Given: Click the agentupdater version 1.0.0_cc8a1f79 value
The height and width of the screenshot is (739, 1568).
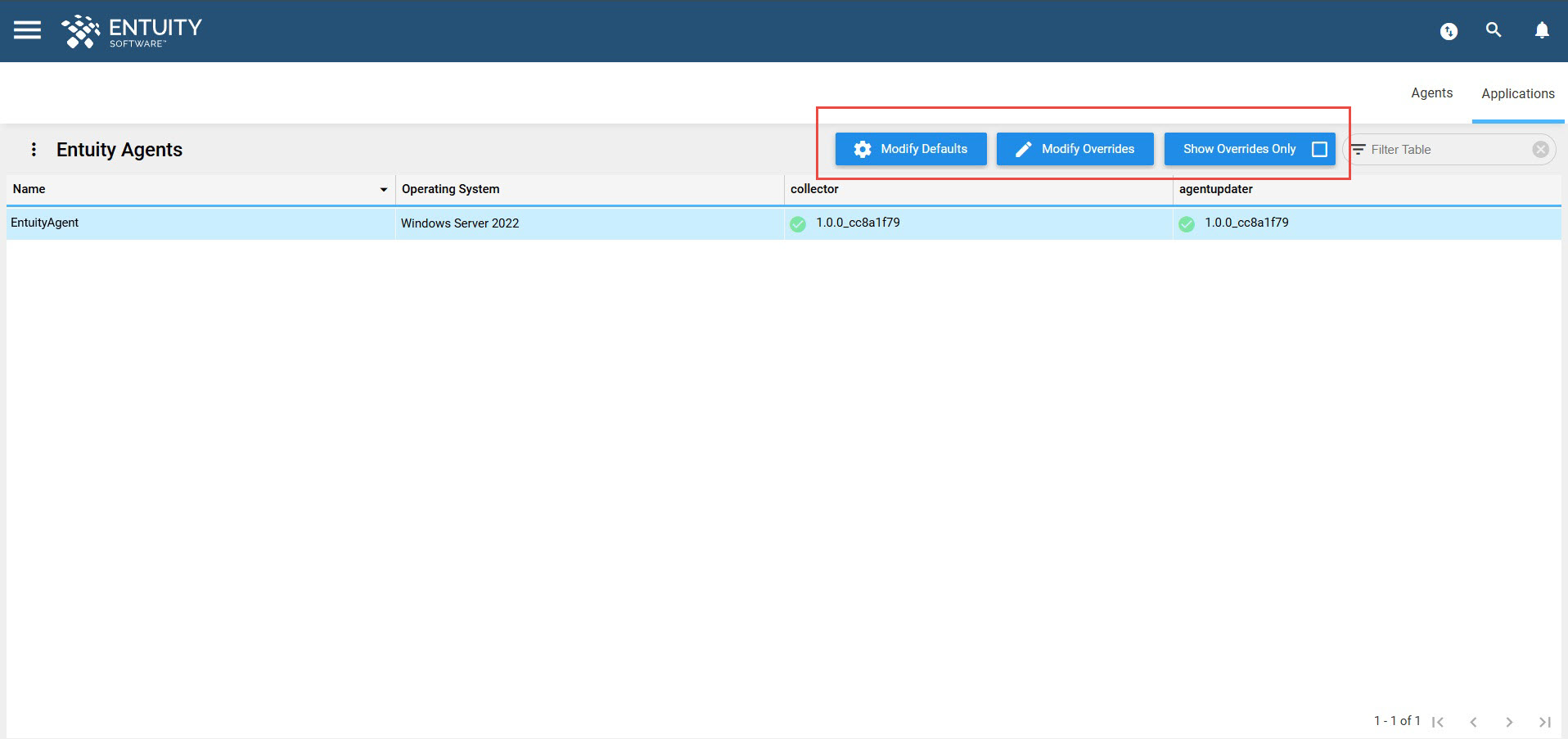Looking at the screenshot, I should coord(1246,223).
